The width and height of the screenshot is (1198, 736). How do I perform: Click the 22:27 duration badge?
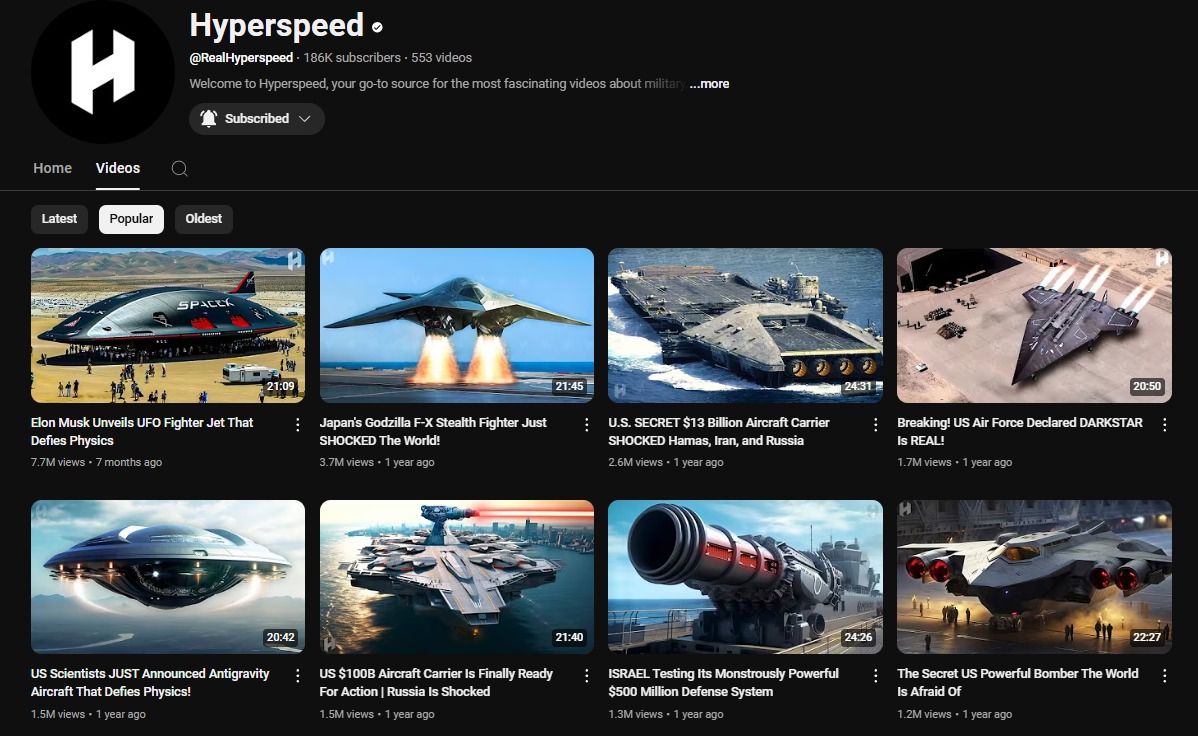tap(1147, 637)
